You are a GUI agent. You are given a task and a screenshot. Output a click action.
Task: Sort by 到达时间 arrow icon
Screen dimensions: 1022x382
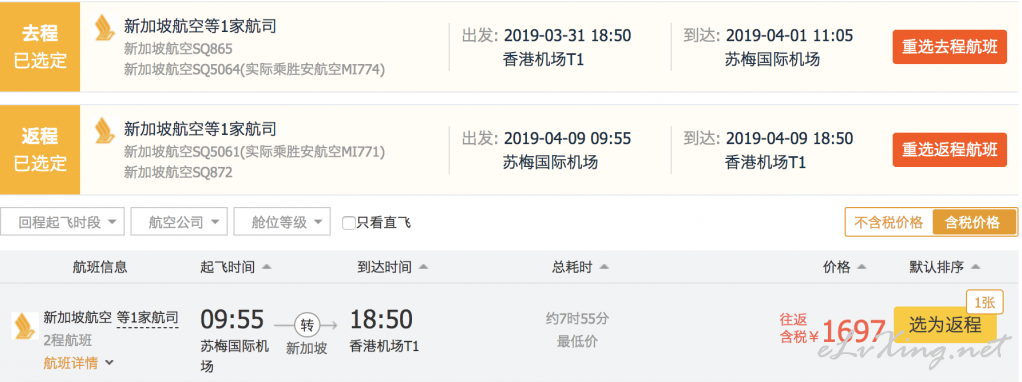pos(424,267)
